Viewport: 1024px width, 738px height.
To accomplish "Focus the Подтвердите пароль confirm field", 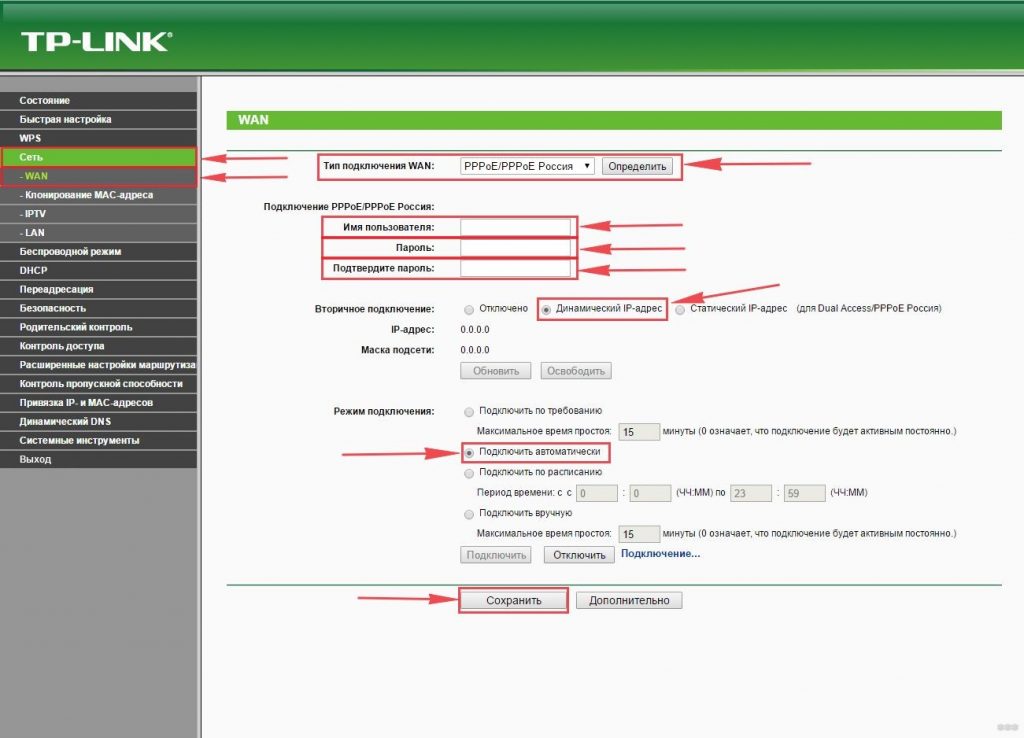I will [515, 268].
